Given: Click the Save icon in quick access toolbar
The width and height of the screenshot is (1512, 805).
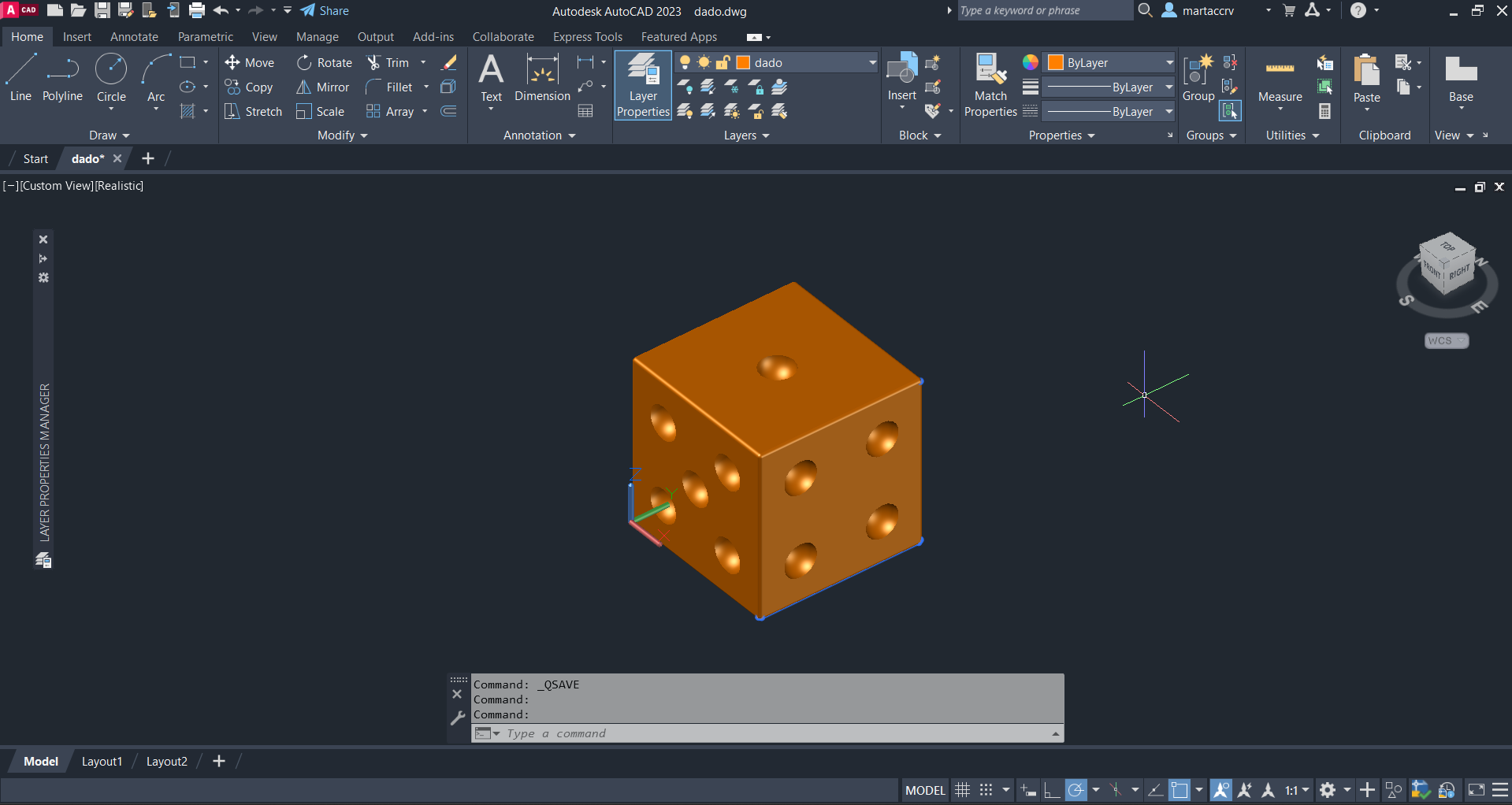Looking at the screenshot, I should pyautogui.click(x=102, y=10).
